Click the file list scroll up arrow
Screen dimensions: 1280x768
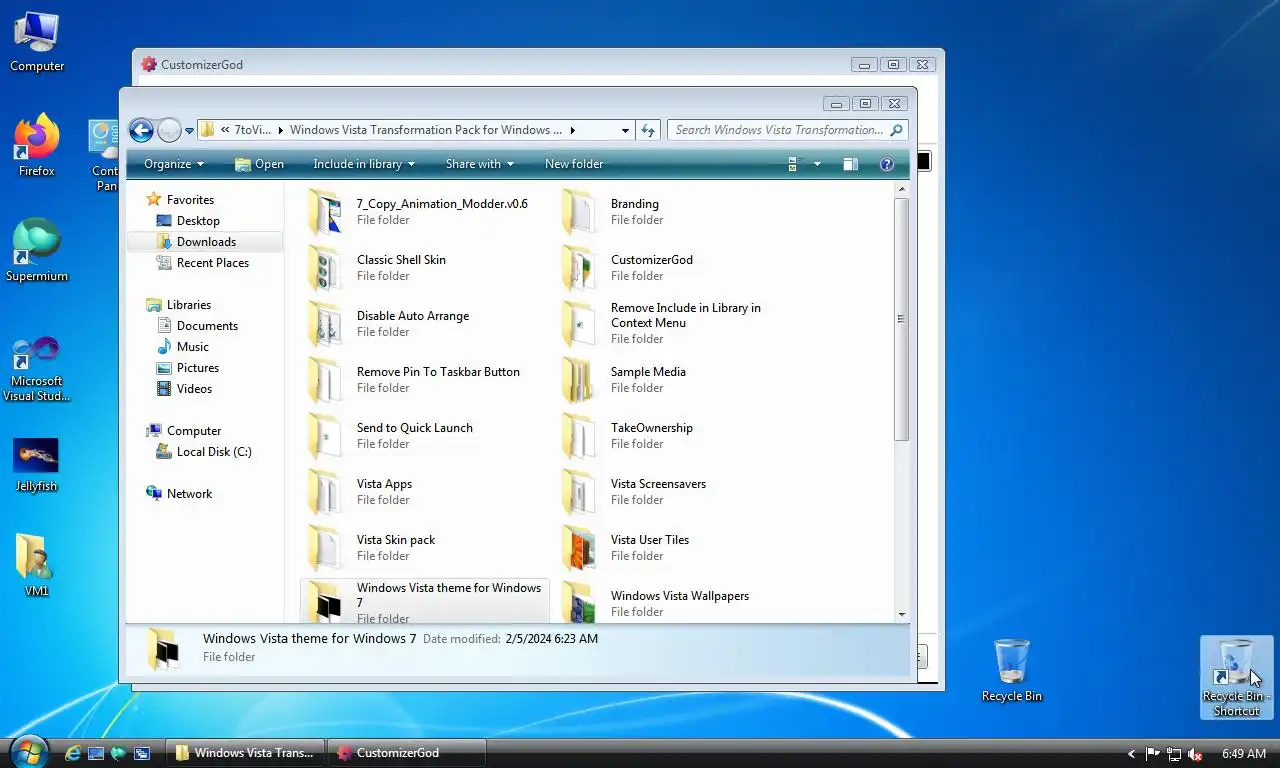(902, 189)
